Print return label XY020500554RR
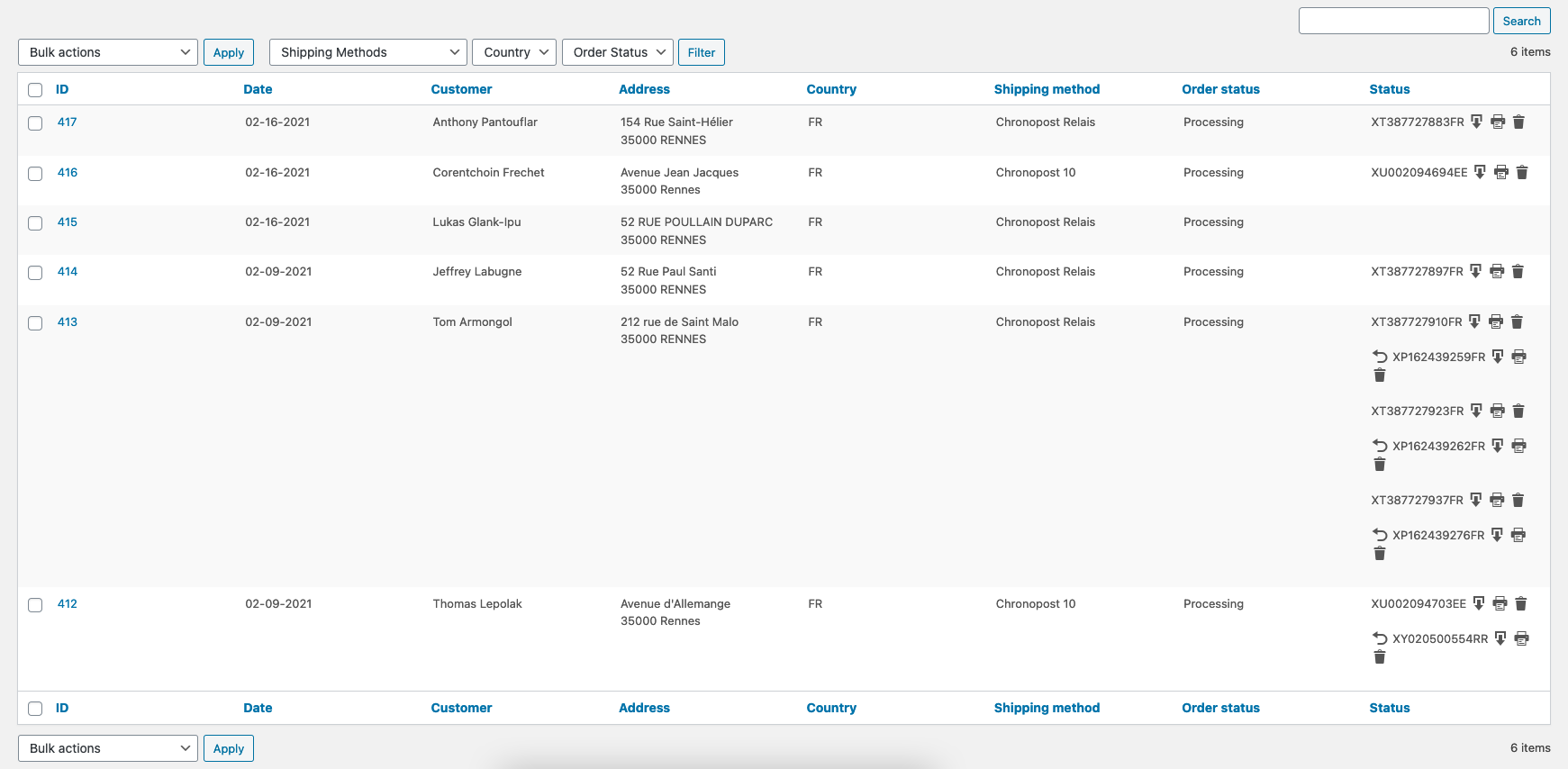The image size is (1568, 769). point(1521,638)
